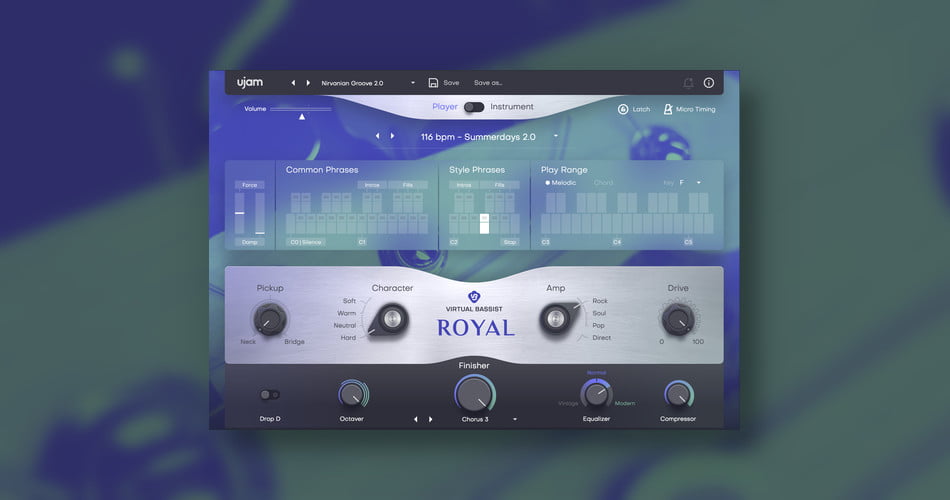
Task: Select Fills tab in Common Phrases
Action: (x=408, y=185)
